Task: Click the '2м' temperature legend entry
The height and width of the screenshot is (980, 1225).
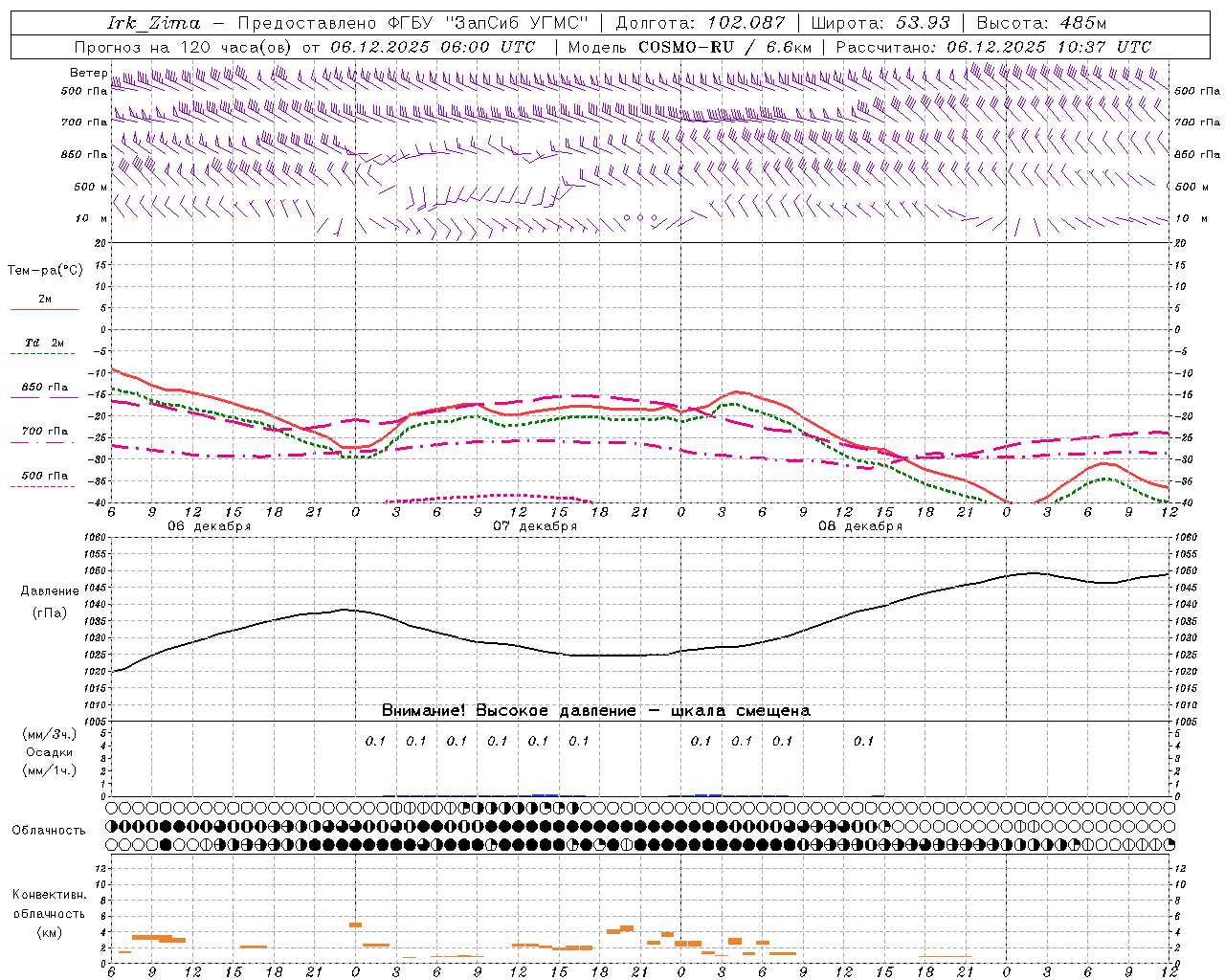Action: (45, 300)
